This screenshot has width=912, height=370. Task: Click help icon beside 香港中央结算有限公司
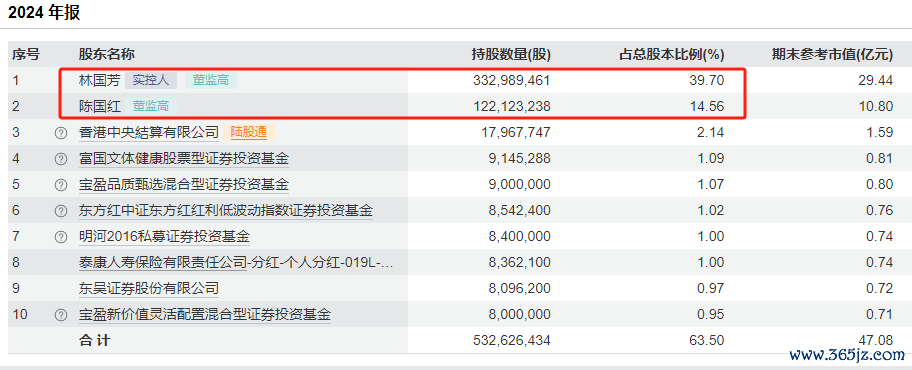click(x=60, y=133)
